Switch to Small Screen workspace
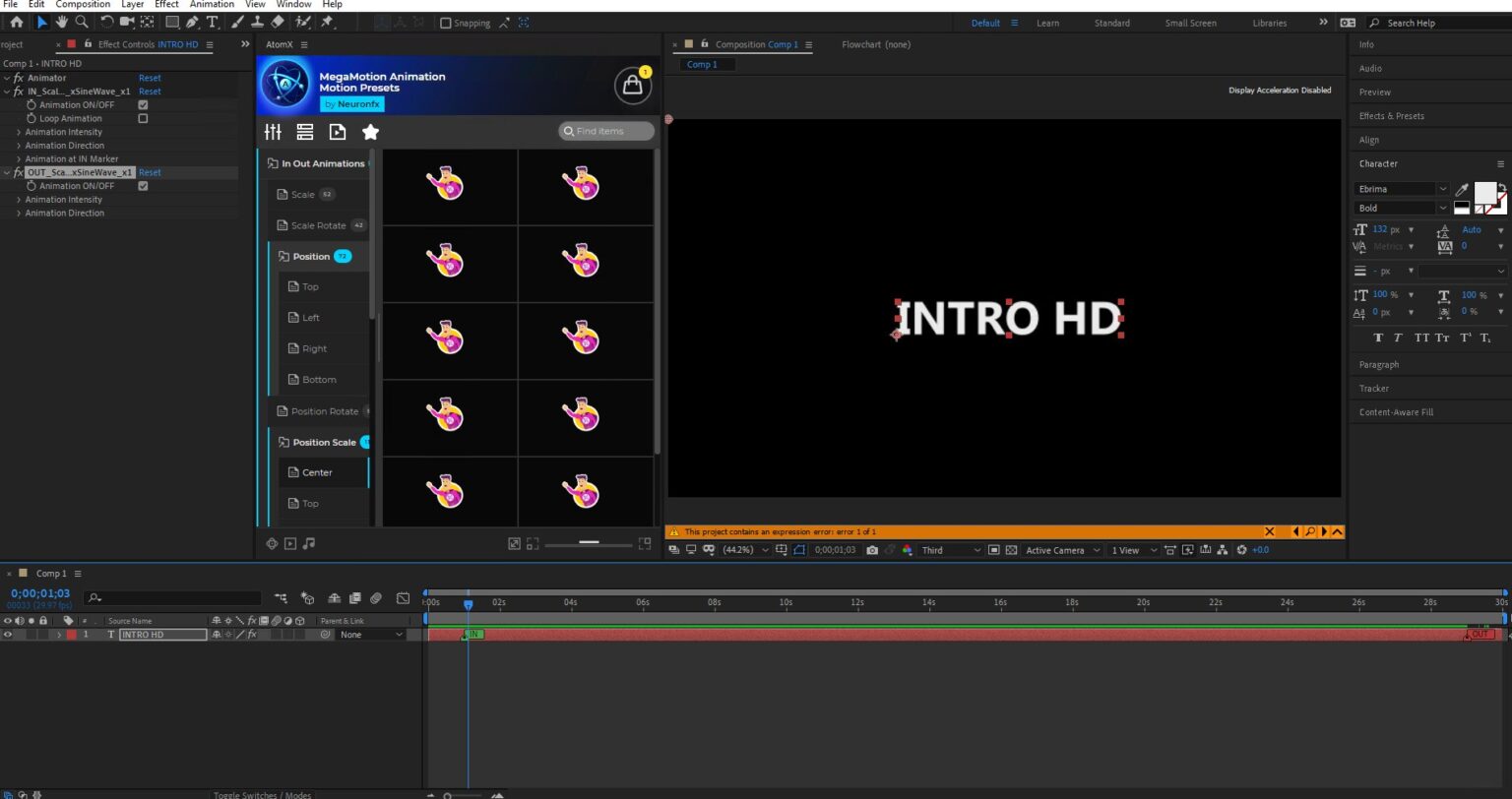 click(x=1190, y=23)
